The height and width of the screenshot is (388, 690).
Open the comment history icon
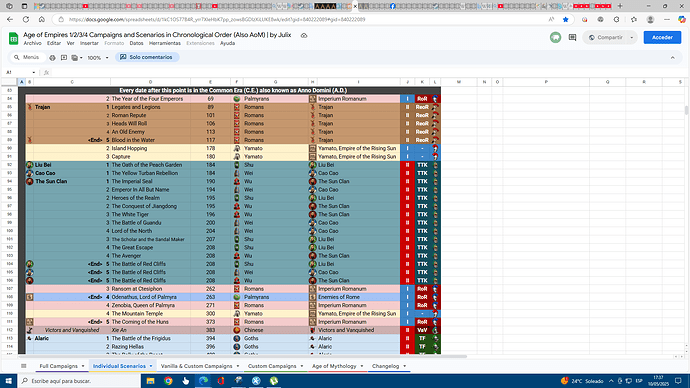[x=572, y=37]
